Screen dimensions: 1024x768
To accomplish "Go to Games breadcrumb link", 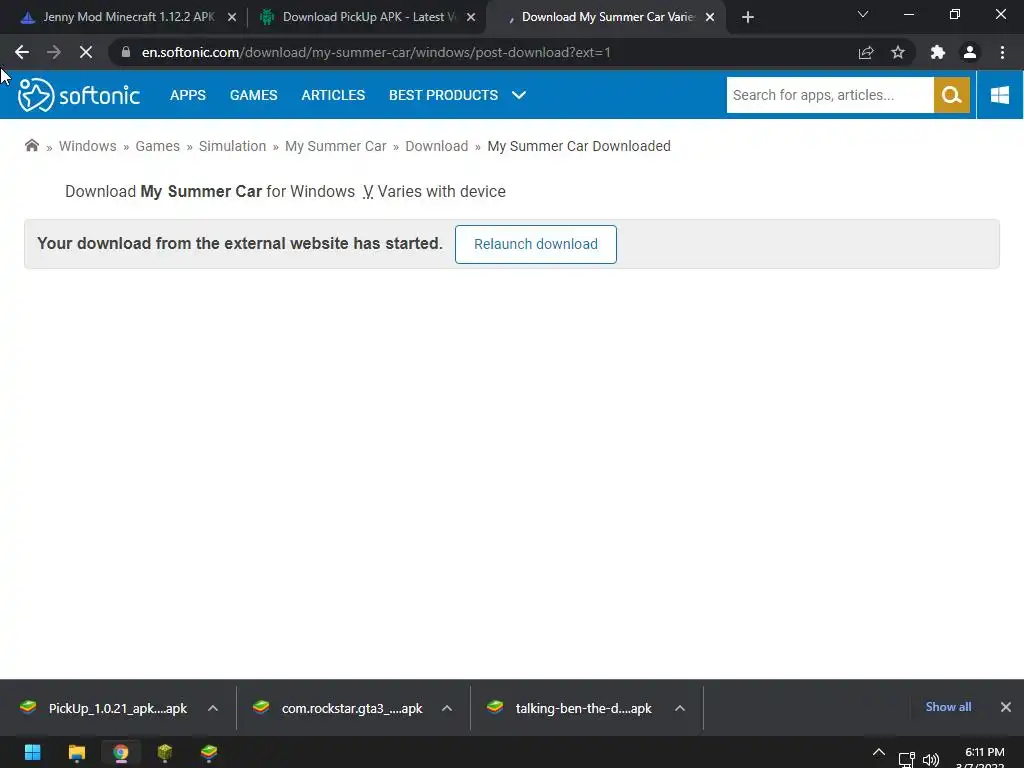I will [x=157, y=146].
